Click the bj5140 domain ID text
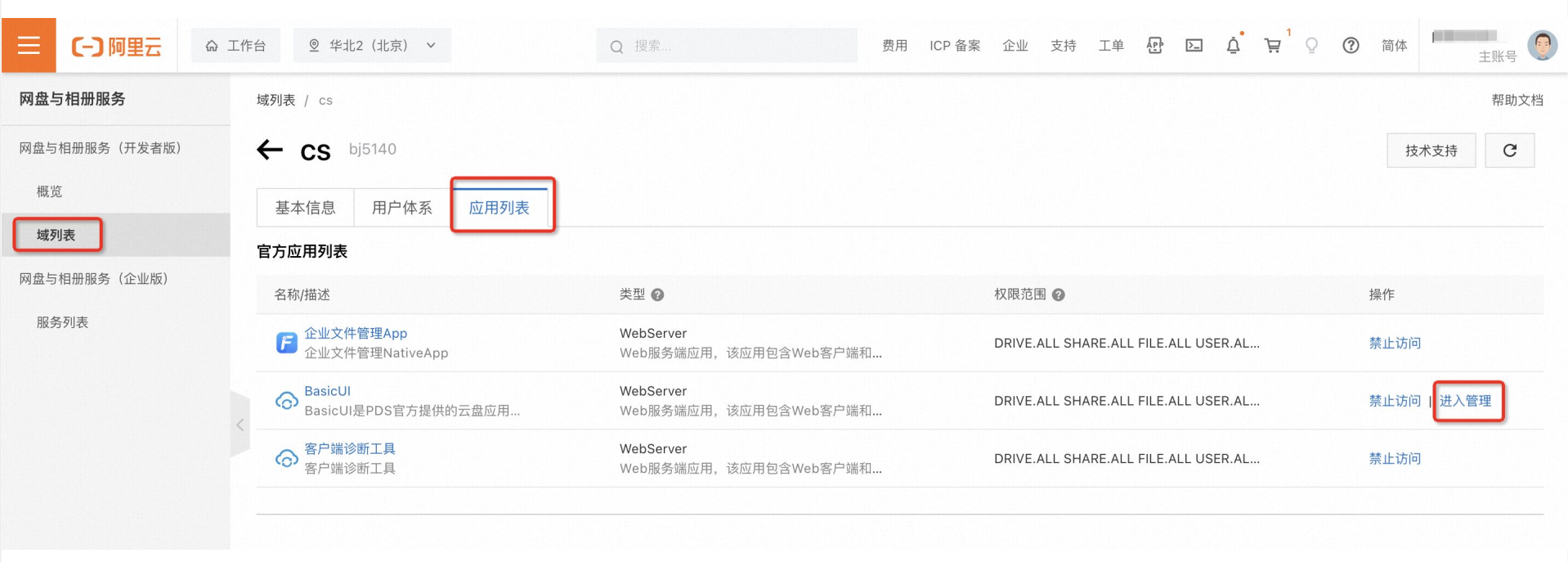 click(372, 149)
